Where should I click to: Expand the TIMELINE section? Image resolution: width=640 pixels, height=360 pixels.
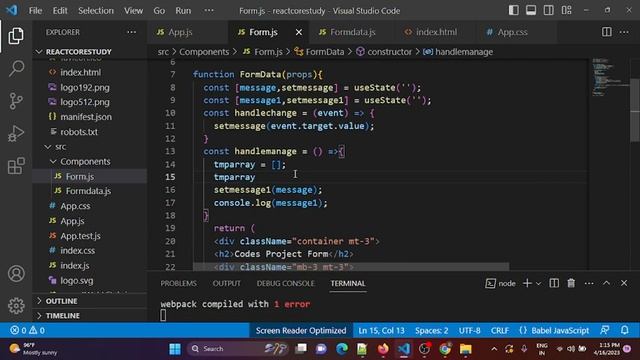point(62,316)
